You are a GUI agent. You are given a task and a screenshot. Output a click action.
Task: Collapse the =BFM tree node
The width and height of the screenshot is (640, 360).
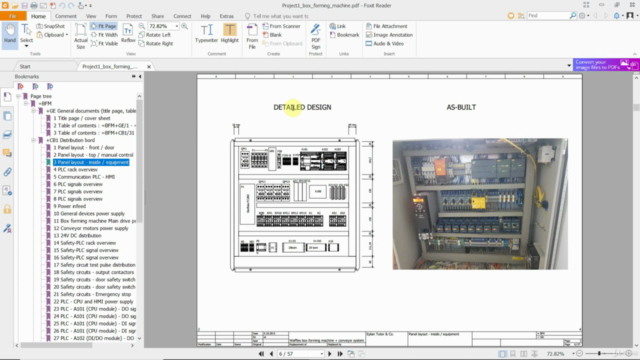(x=26, y=104)
